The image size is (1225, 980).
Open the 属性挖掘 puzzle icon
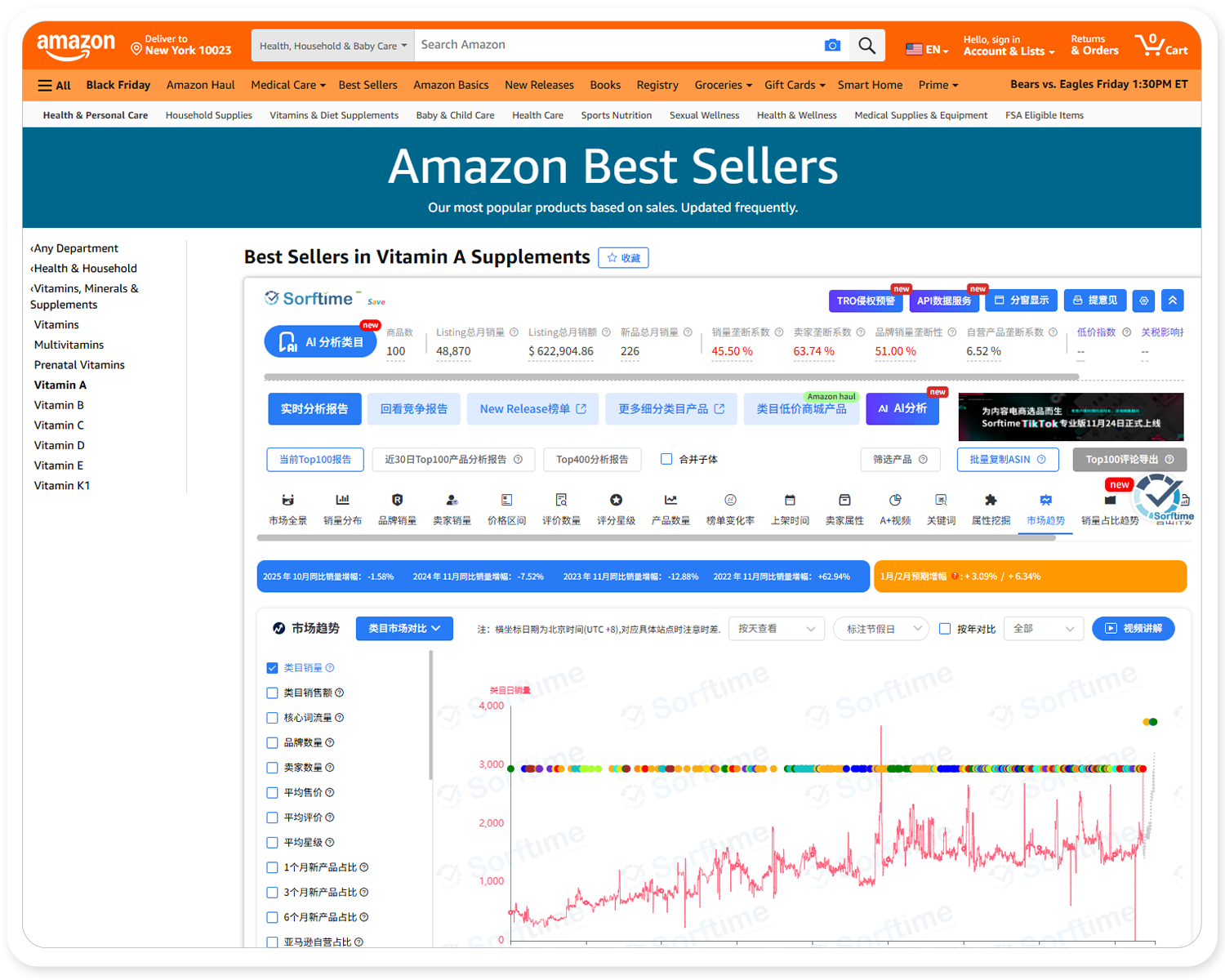pyautogui.click(x=991, y=501)
